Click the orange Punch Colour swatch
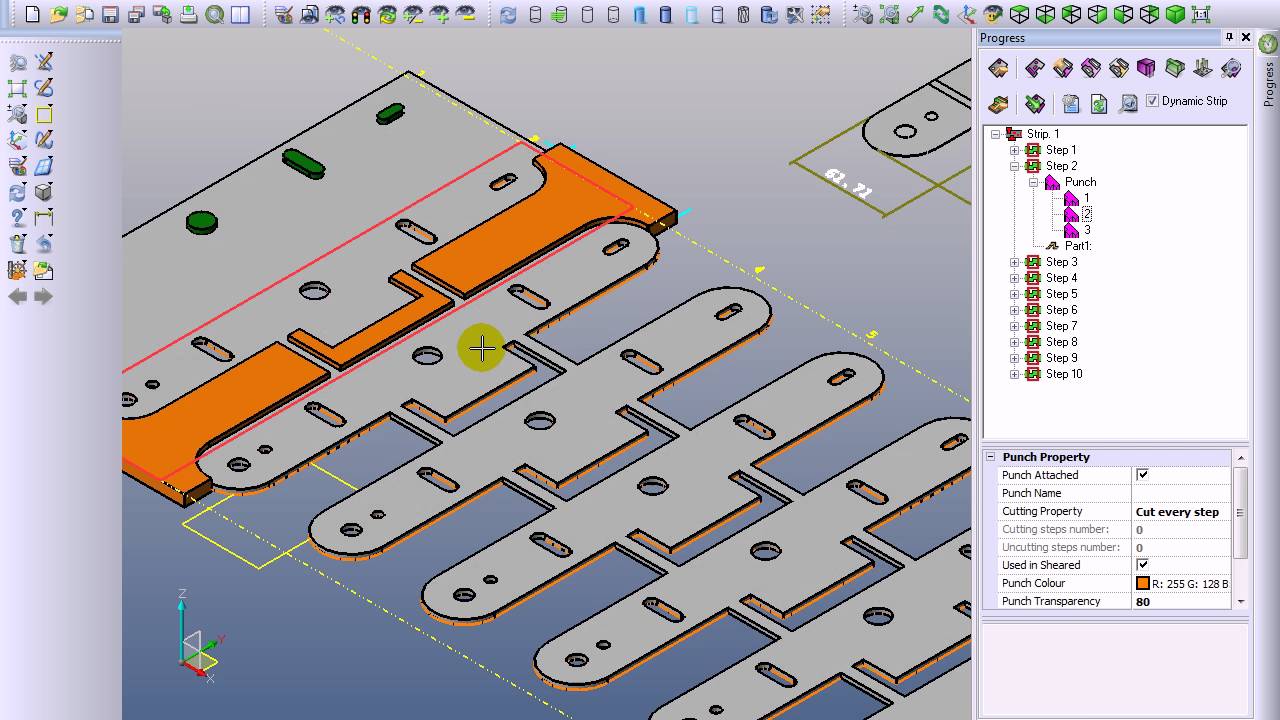Viewport: 1280px width, 720px height. click(x=1143, y=583)
